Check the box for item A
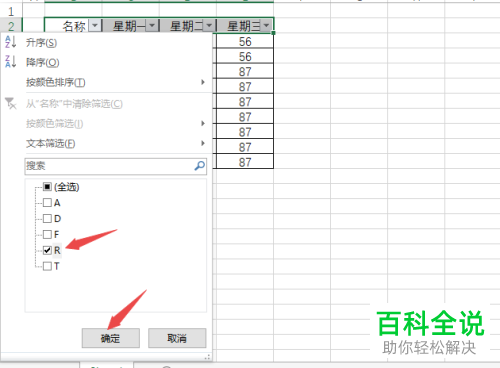This screenshot has height=368, width=500. click(47, 203)
